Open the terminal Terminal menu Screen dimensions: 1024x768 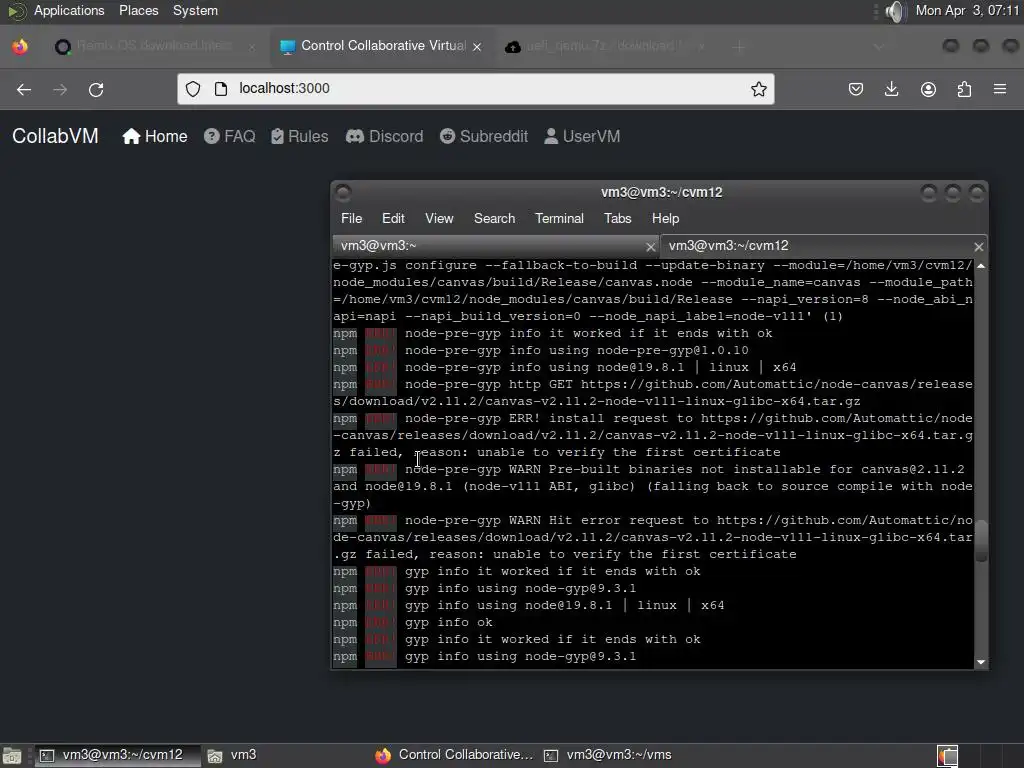click(x=559, y=219)
